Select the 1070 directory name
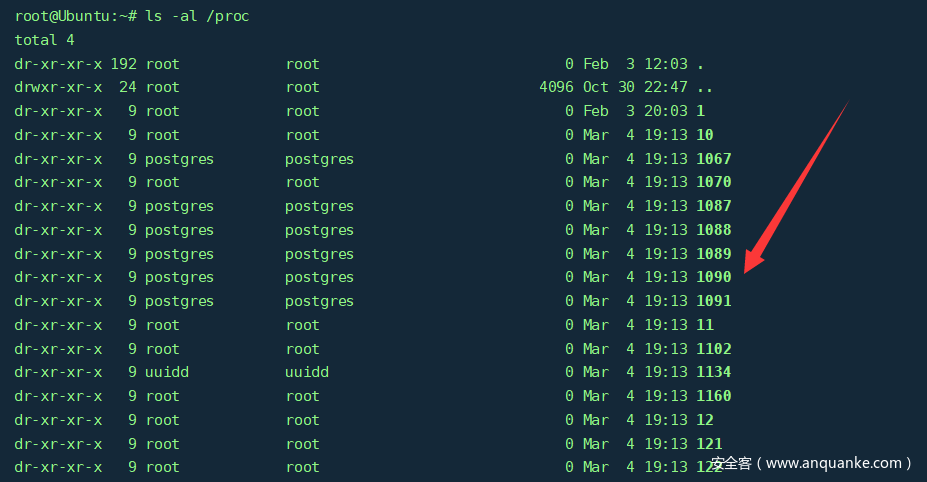Viewport: 927px width, 482px height. click(x=714, y=182)
